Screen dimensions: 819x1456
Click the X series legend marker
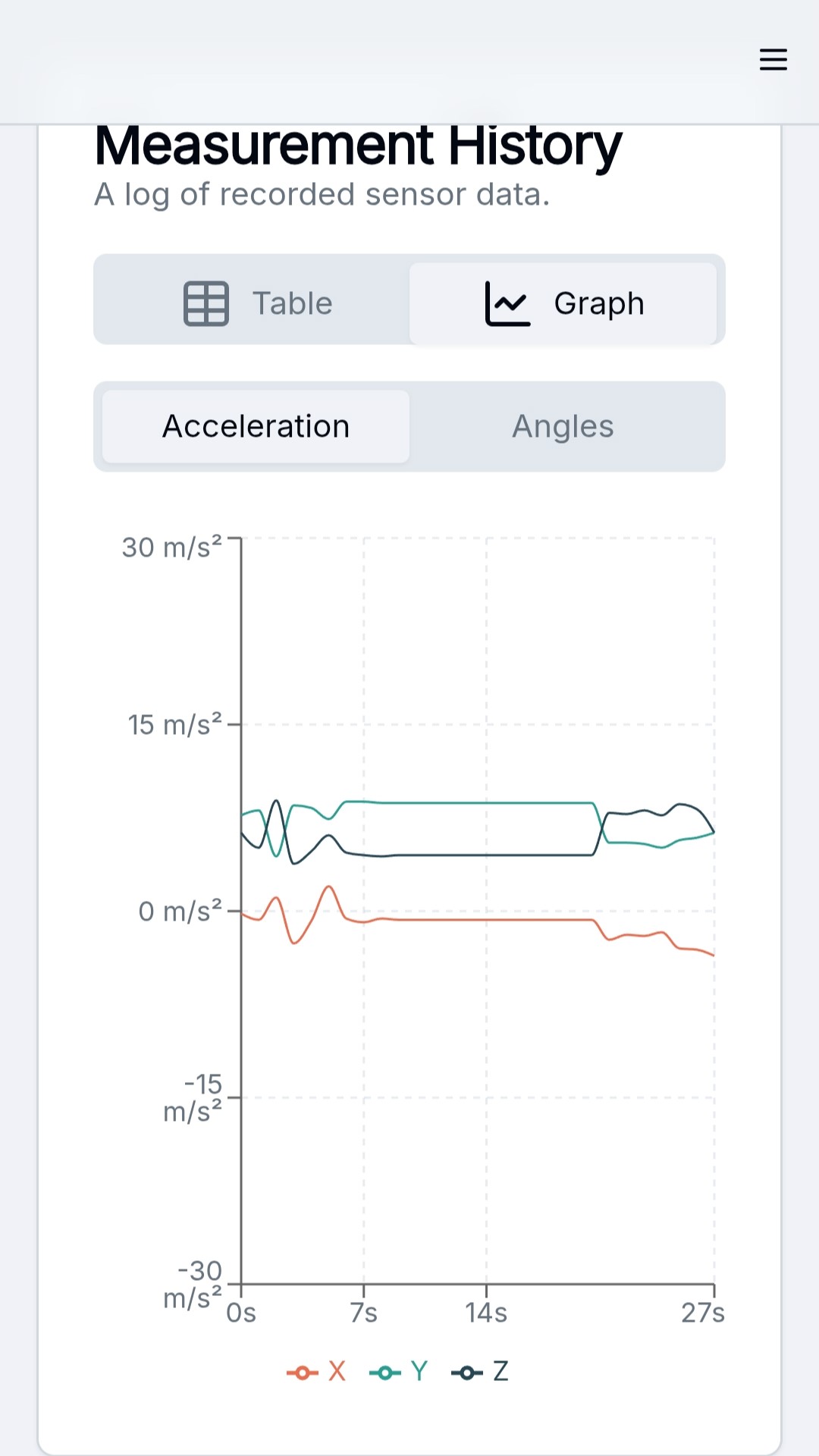302,1373
